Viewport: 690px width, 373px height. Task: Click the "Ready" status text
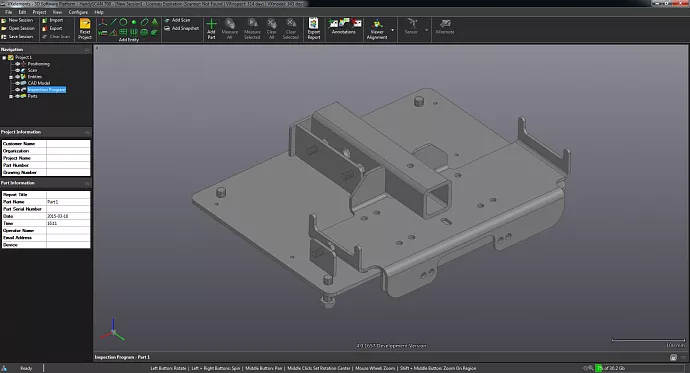[x=26, y=368]
